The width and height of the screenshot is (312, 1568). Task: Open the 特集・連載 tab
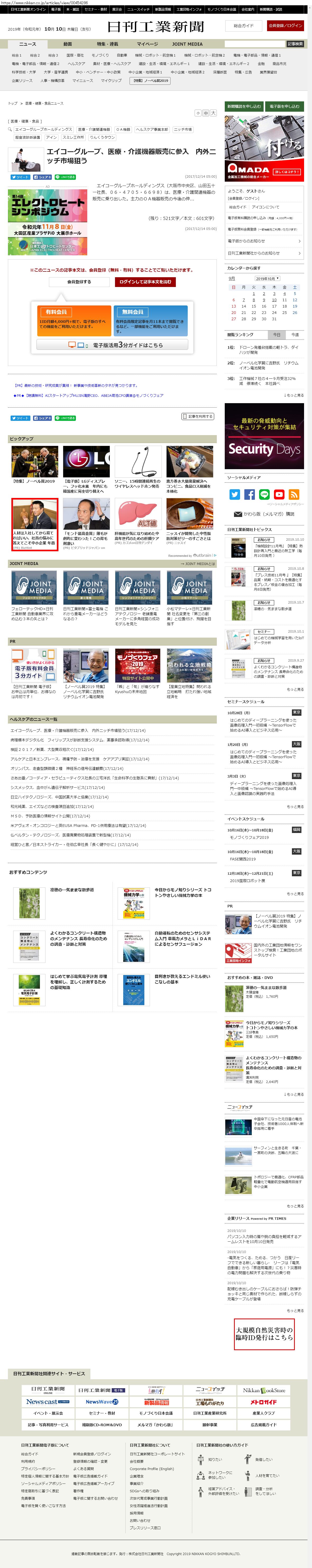107,44
